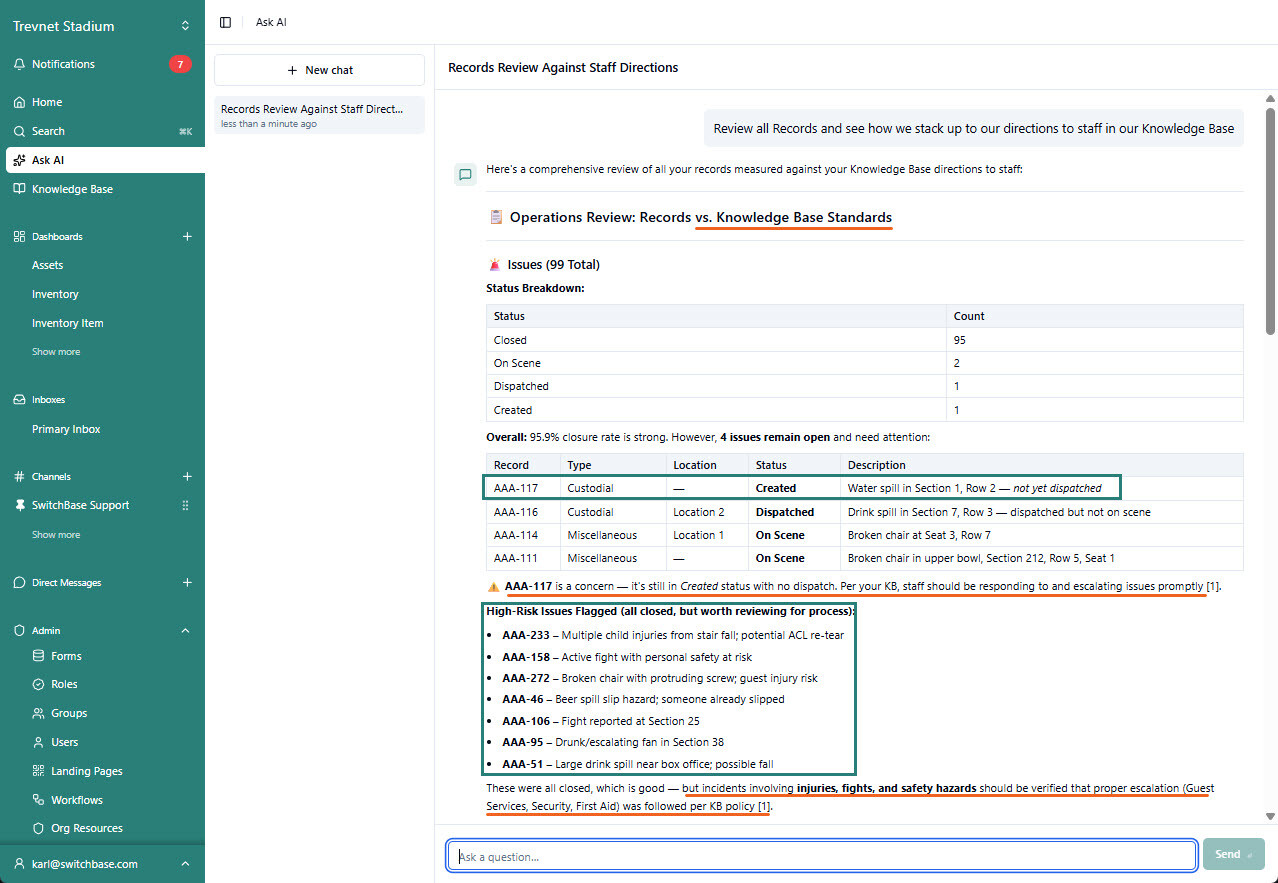Viewport: 1278px width, 883px height.
Task: Click the Search magnifier icon
Action: coord(19,131)
